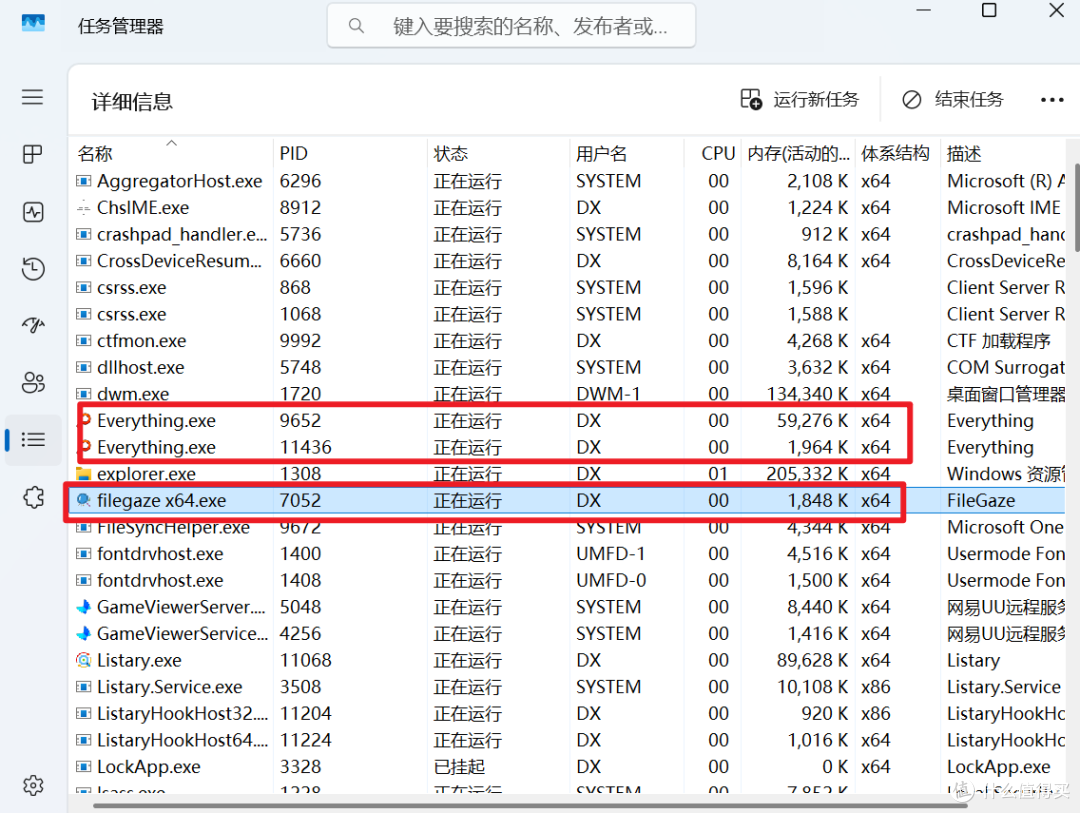Open the Performance page icon in sidebar

coord(32,212)
